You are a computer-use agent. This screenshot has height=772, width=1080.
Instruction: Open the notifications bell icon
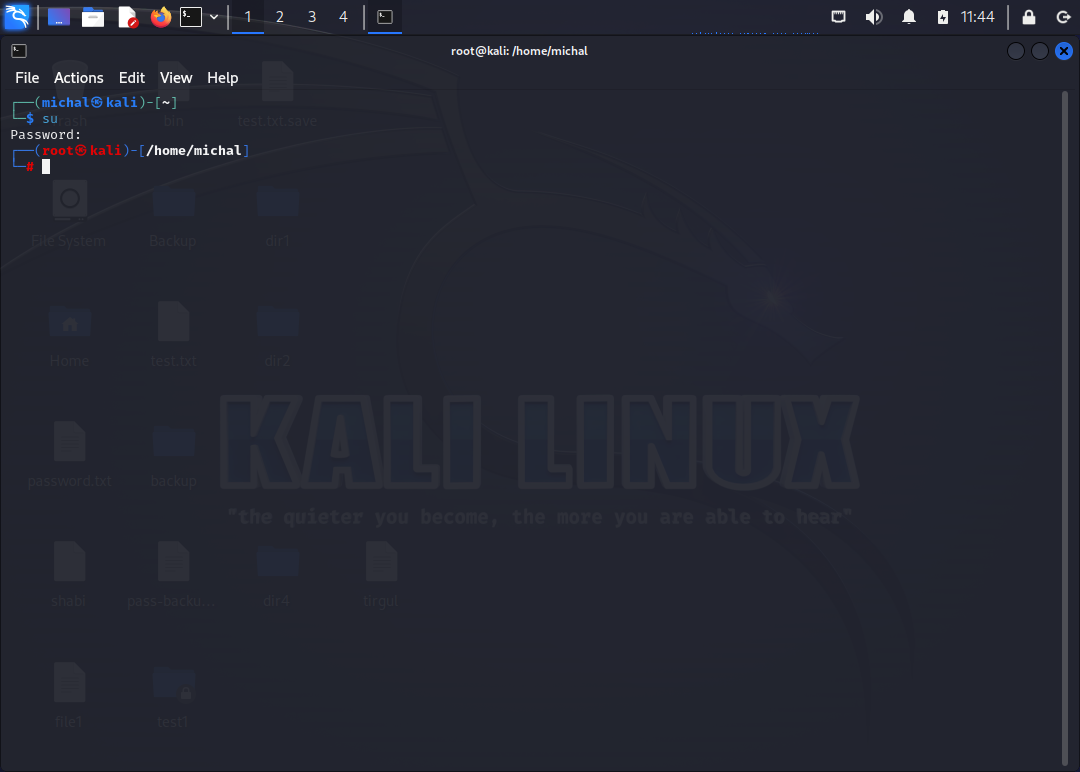pos(908,16)
